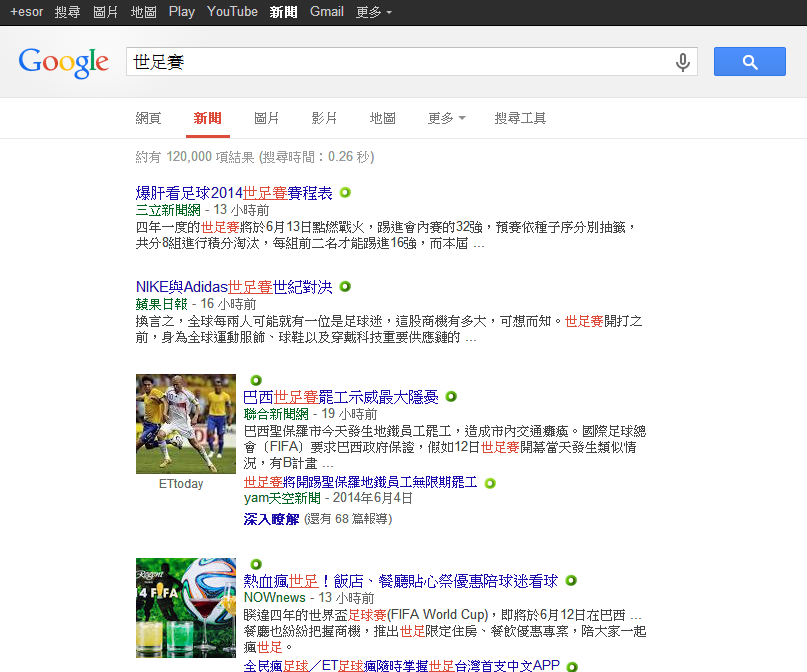Click 圖片 in the top black bar

tap(106, 12)
